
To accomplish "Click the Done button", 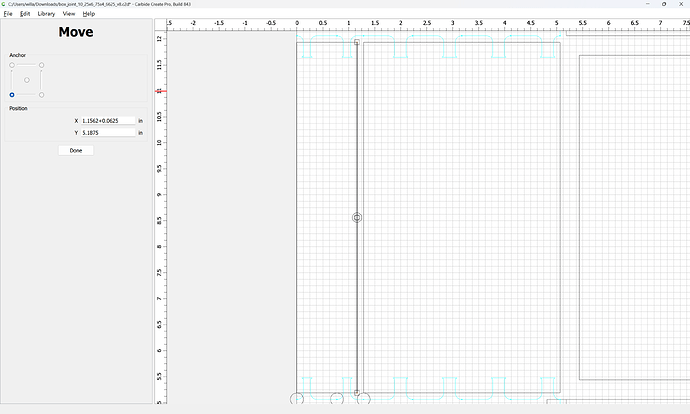I will click(76, 150).
